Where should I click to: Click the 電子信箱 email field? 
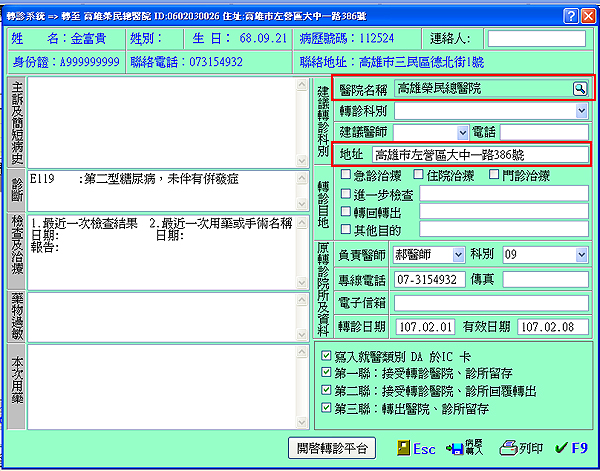(x=490, y=303)
